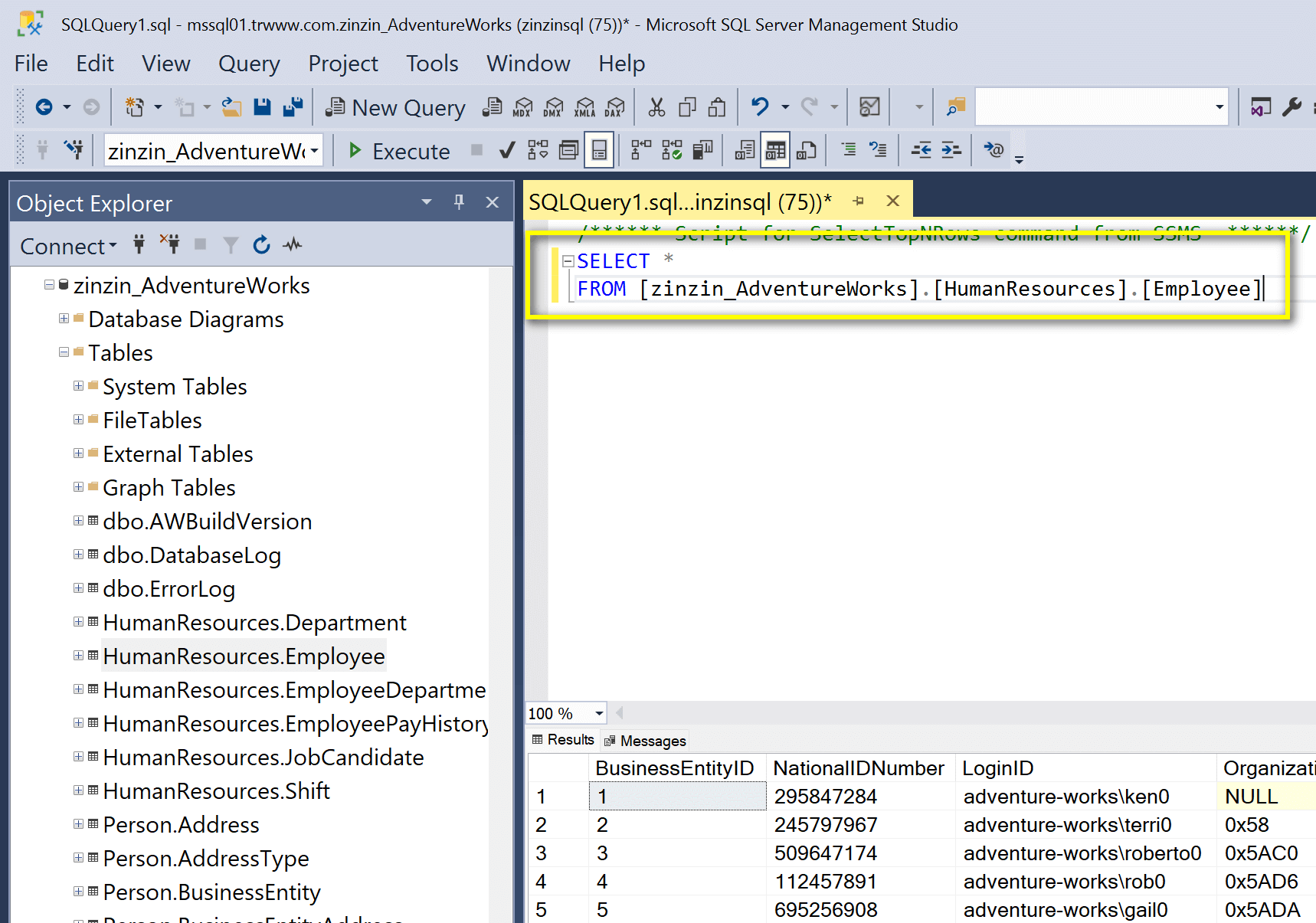Open a new DMX query
Viewport: 1316px width, 923px height.
coord(554,107)
